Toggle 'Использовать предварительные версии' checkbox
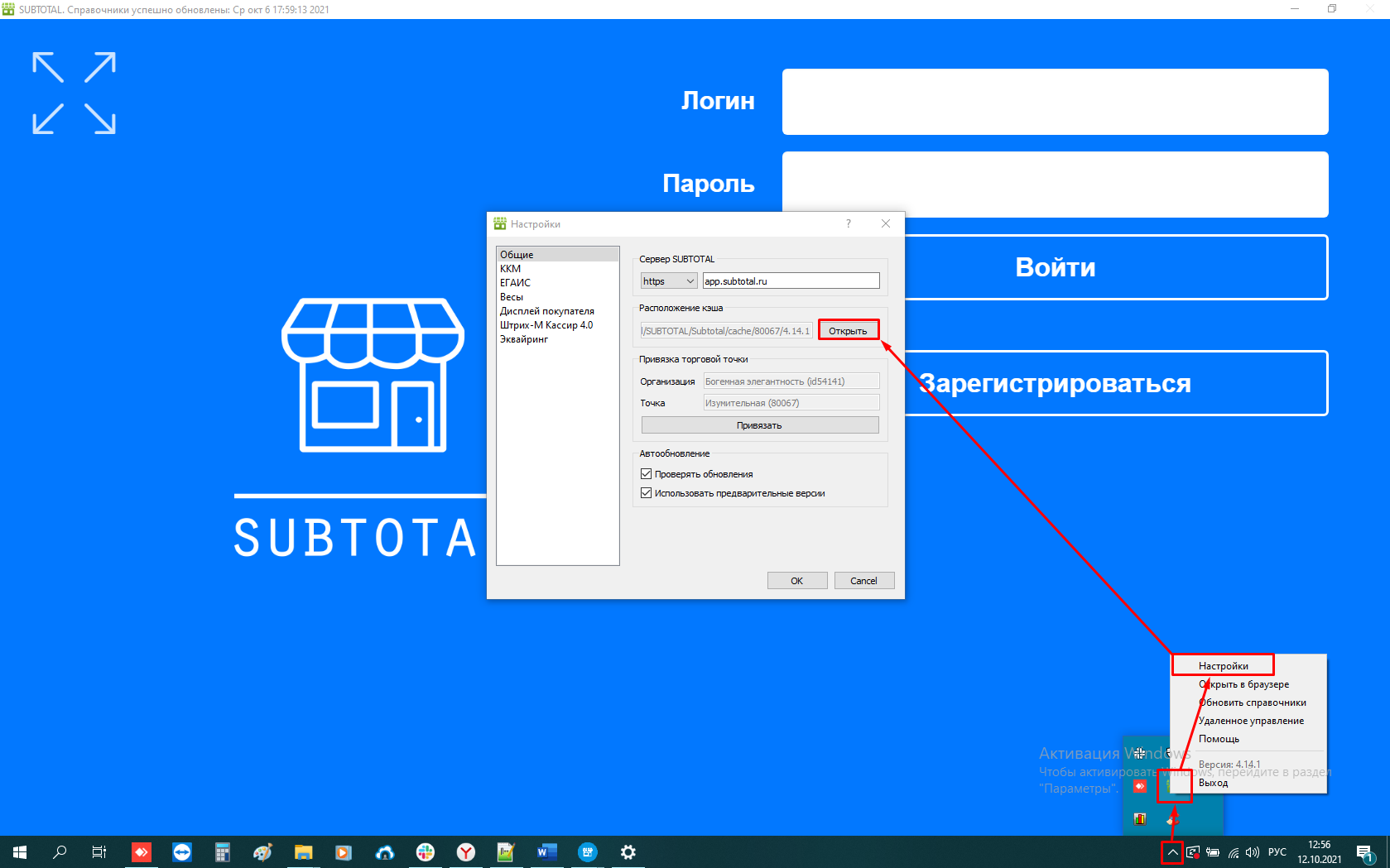This screenshot has width=1390, height=868. click(647, 493)
